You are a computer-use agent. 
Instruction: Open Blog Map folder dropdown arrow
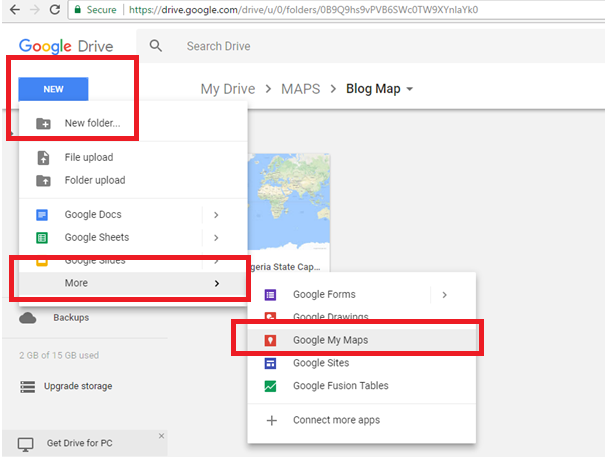tap(410, 89)
